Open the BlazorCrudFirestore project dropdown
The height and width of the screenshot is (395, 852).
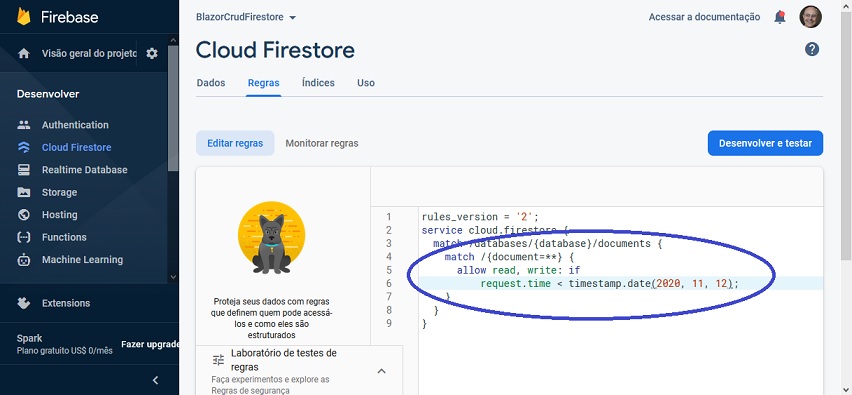[x=246, y=17]
